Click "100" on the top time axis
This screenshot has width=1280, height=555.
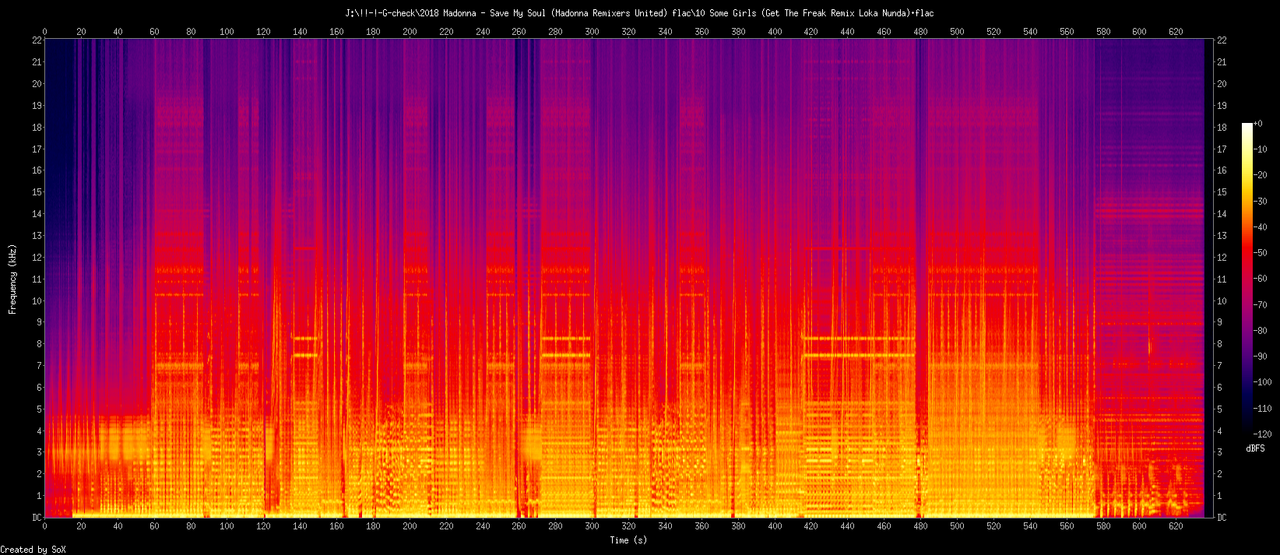click(227, 31)
